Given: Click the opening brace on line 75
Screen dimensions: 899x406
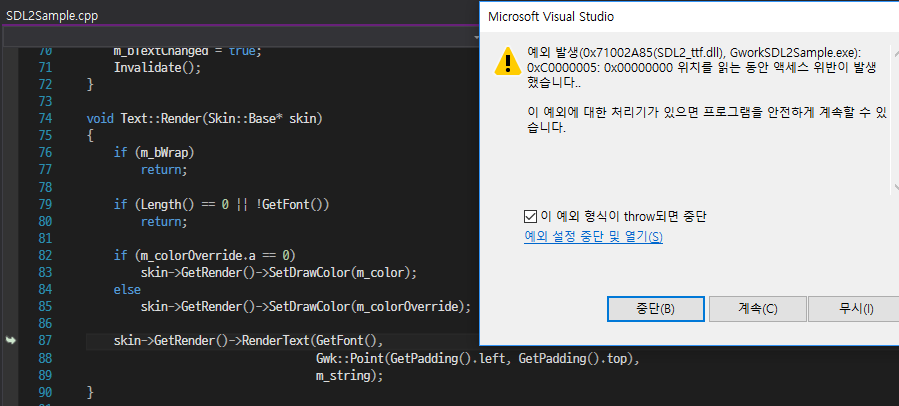Looking at the screenshot, I should coord(90,136).
